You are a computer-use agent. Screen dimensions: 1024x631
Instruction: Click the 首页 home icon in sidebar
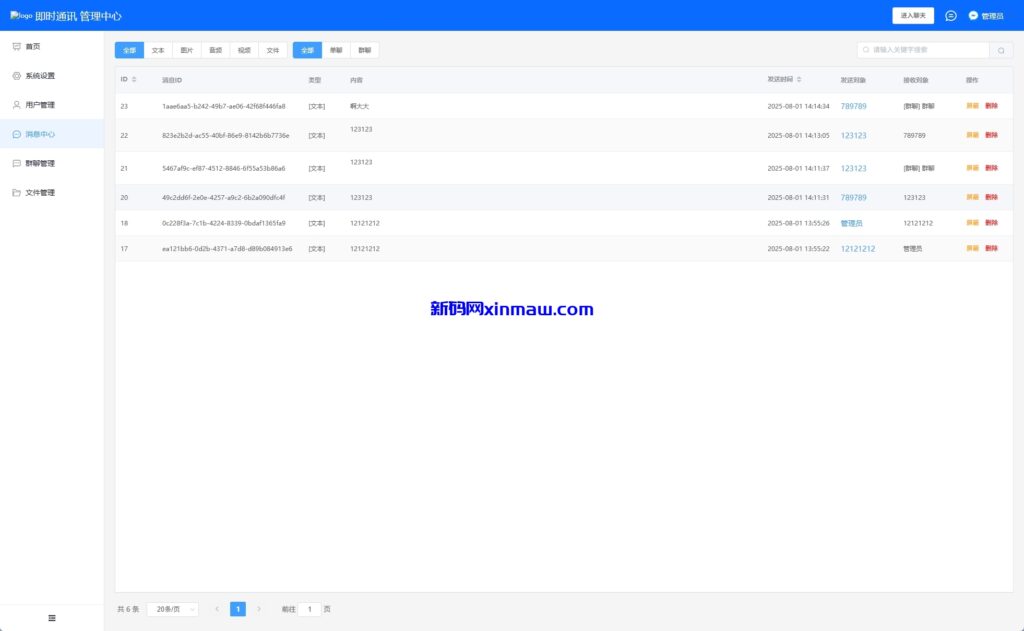click(16, 46)
